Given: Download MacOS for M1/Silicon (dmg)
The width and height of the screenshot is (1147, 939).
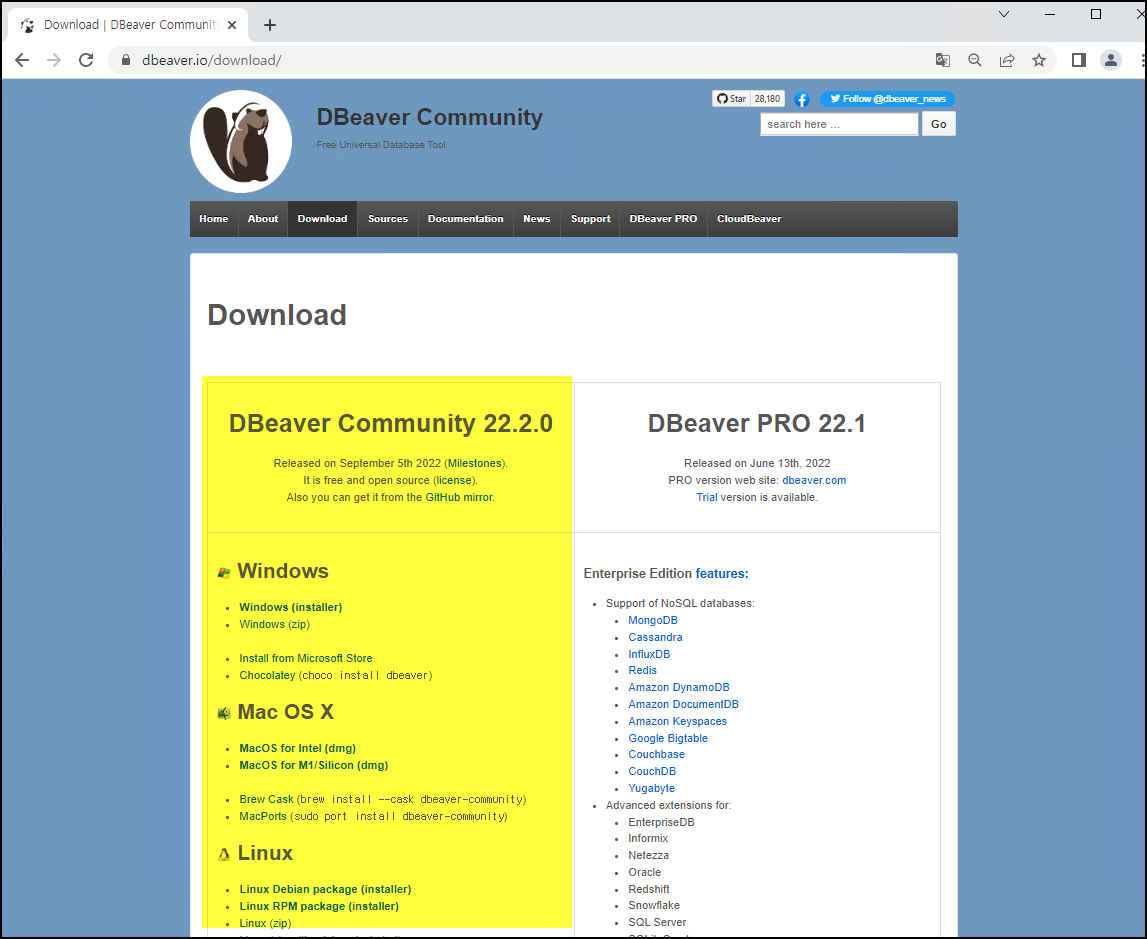Looking at the screenshot, I should (x=314, y=765).
